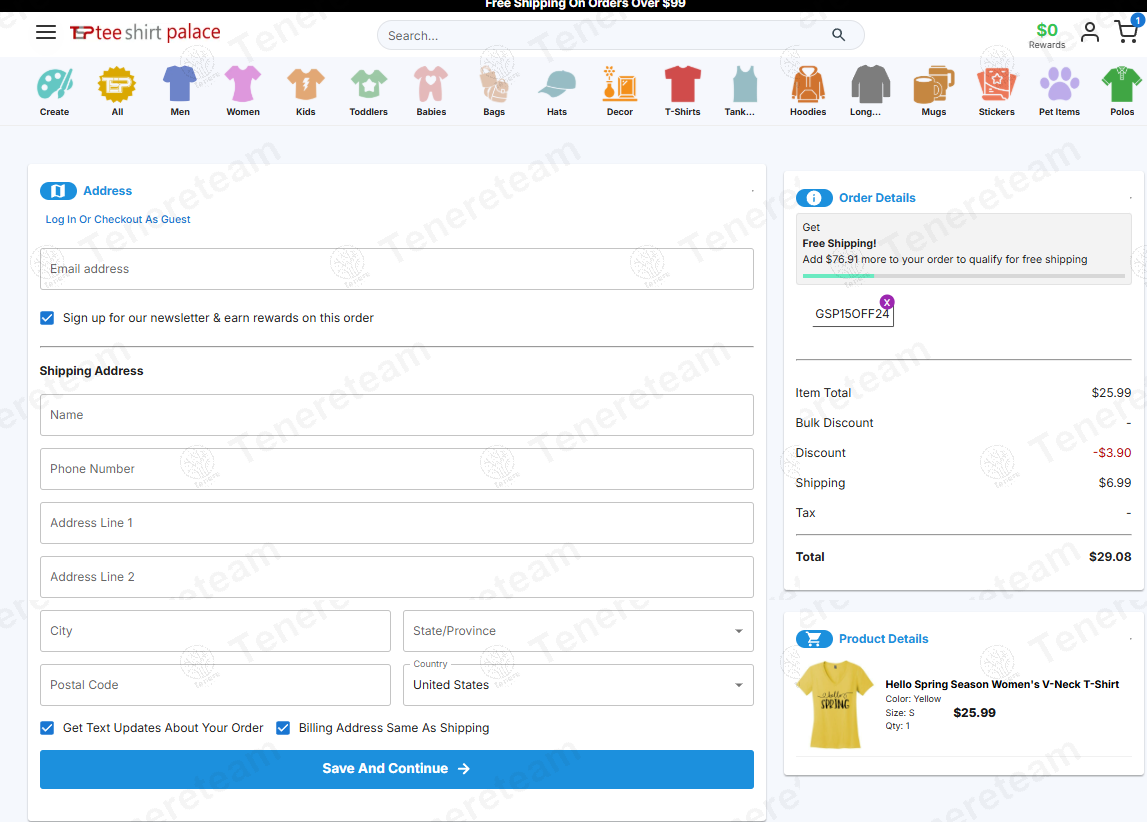Open Hello Spring Season Women's V-Neck T-Shirt
1147x822 pixels.
pyautogui.click(x=1002, y=685)
